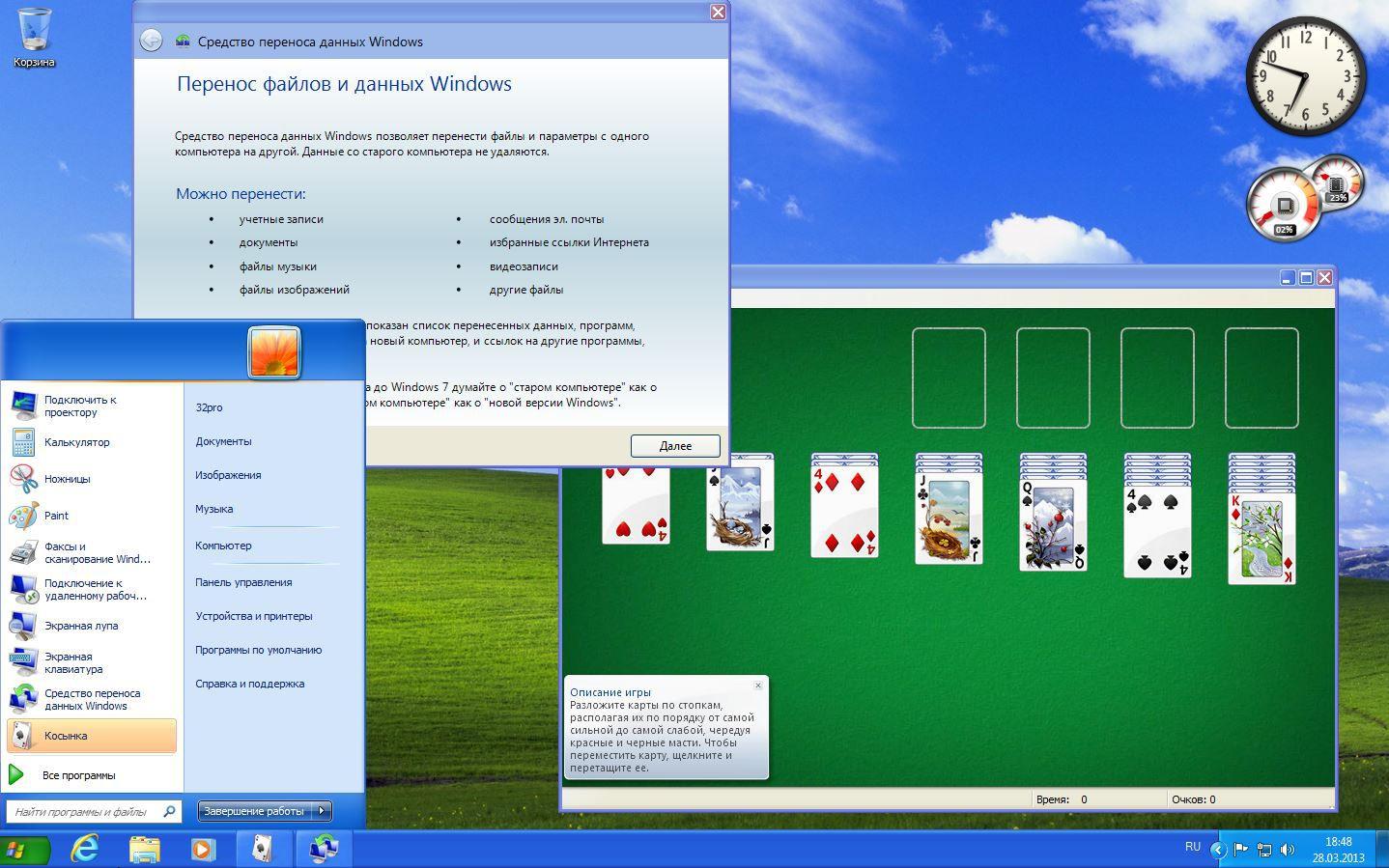This screenshot has width=1389, height=868.
Task: Open Control Panel from Start menu
Action: tap(243, 582)
